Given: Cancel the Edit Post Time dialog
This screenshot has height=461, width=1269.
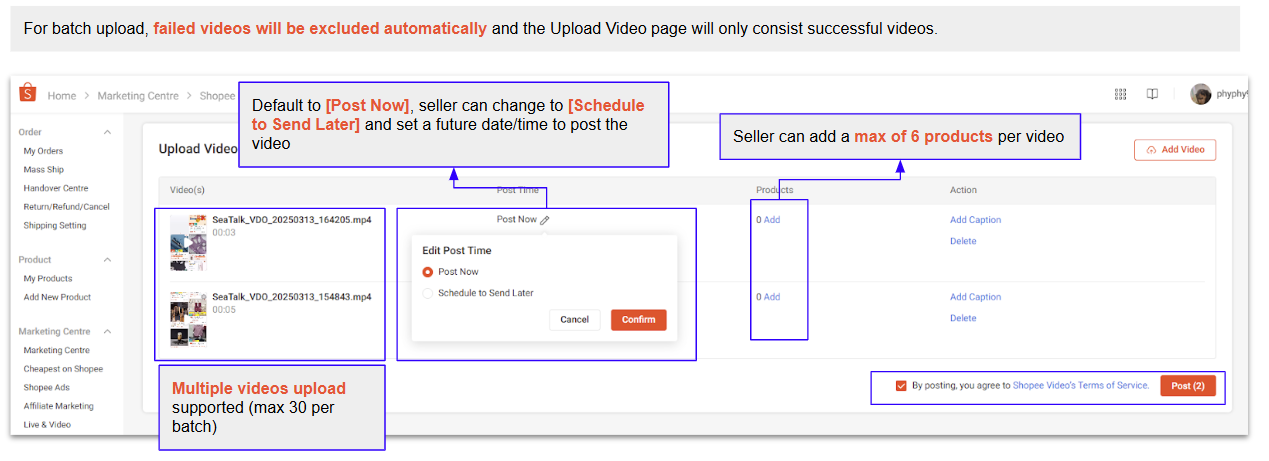Looking at the screenshot, I should click(x=574, y=320).
